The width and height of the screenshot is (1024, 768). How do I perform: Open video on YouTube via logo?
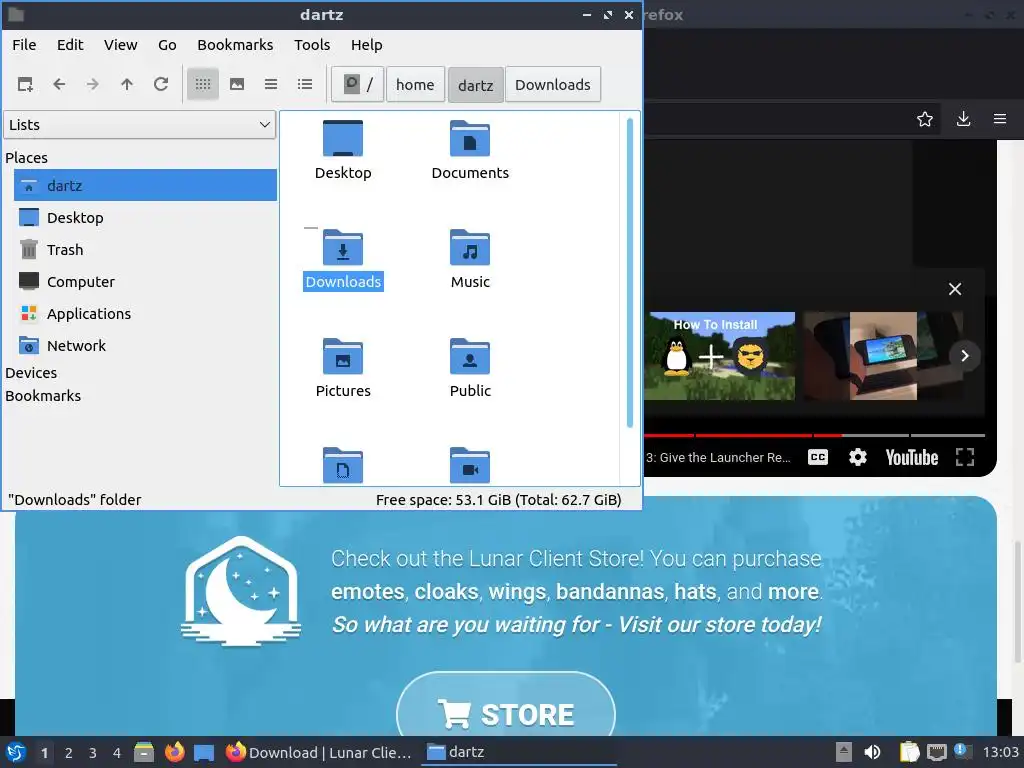click(x=912, y=457)
